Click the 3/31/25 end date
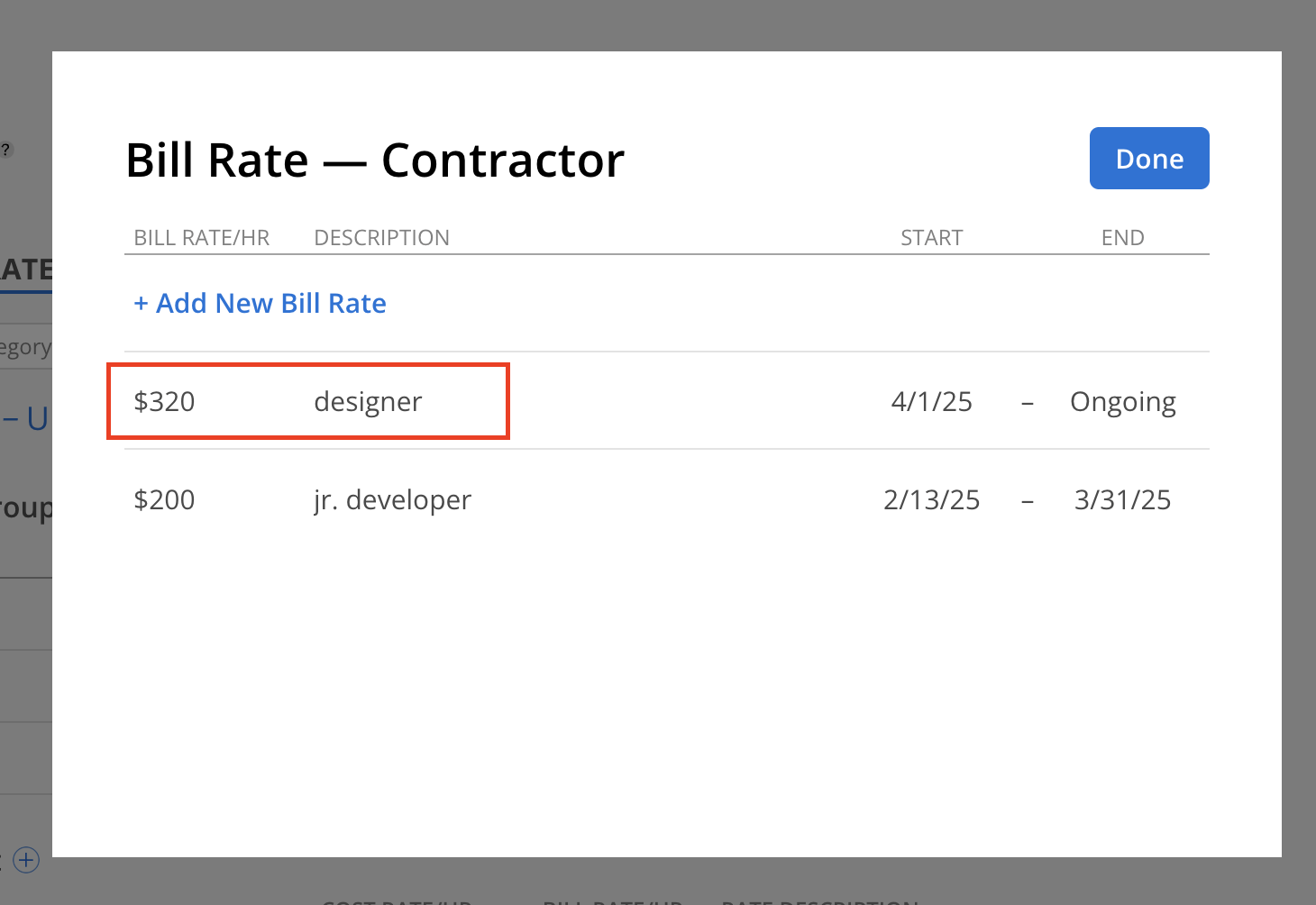 pos(1123,499)
